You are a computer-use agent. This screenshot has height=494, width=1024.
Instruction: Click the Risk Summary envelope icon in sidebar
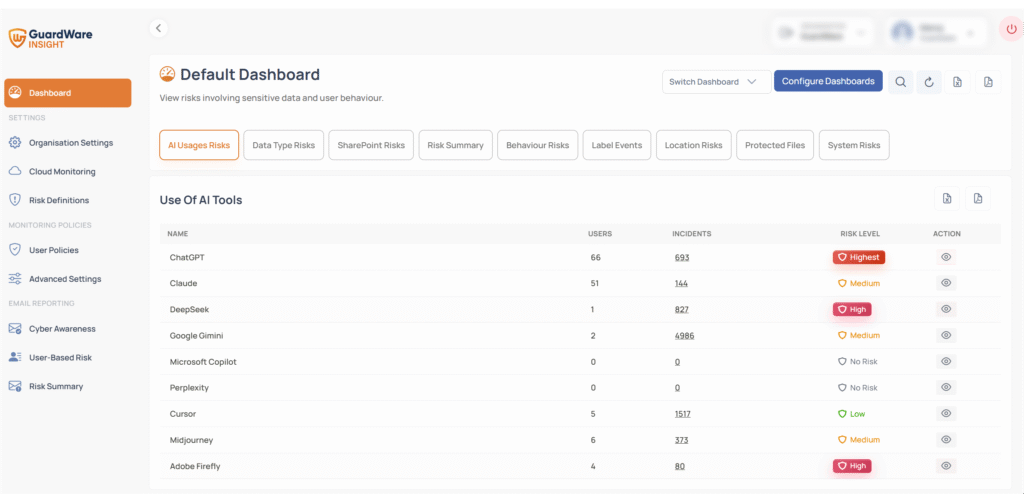coord(15,386)
